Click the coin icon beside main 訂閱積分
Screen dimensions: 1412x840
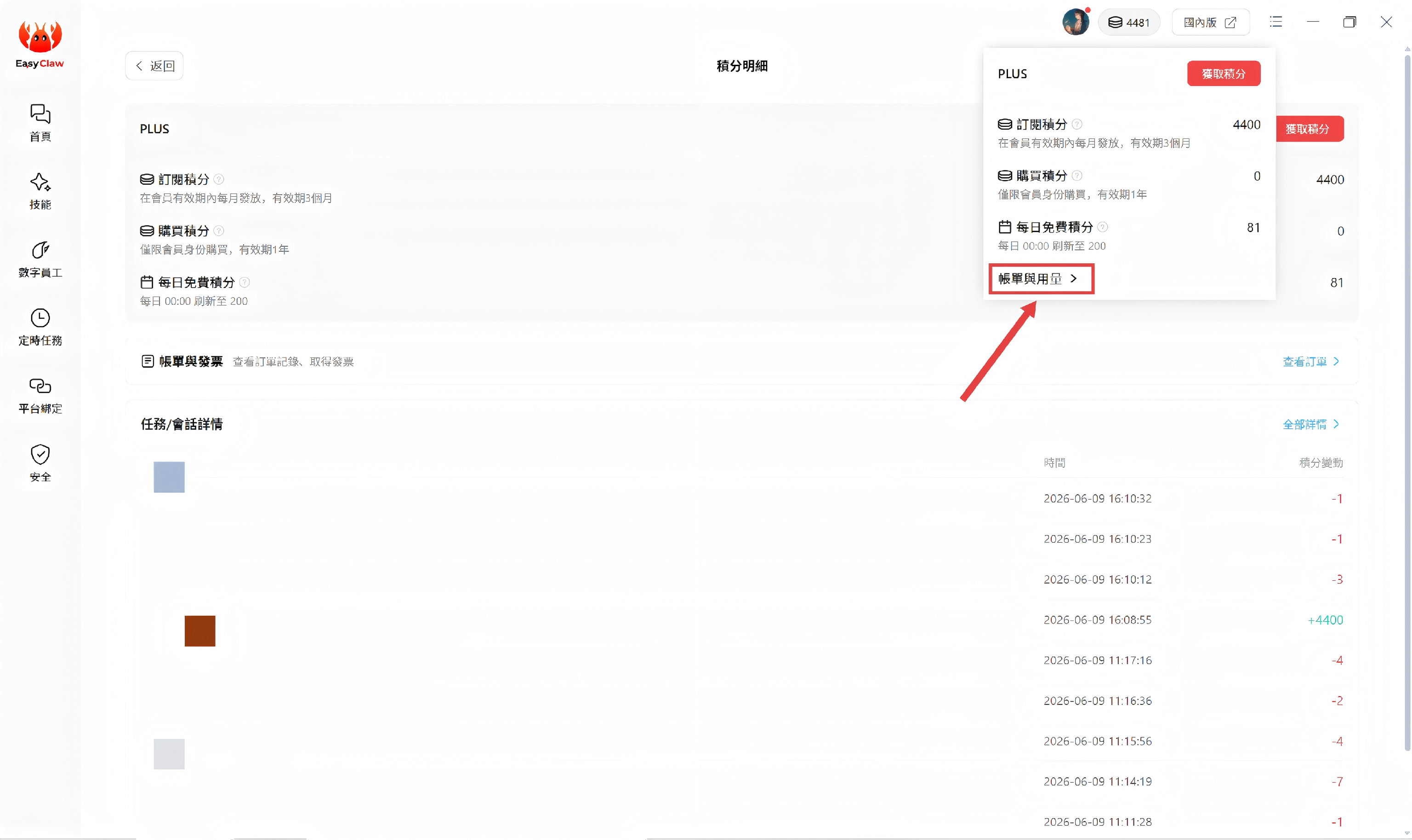(147, 179)
